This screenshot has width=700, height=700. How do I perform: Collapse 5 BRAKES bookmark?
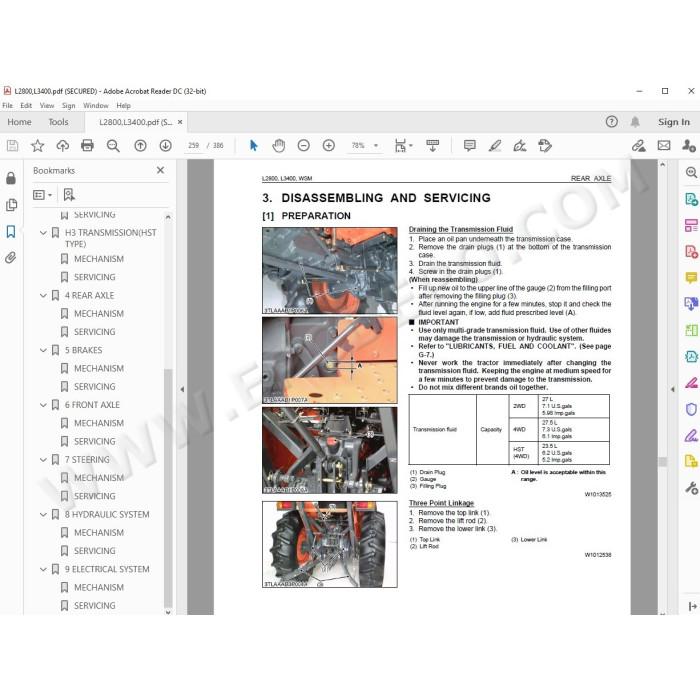(43, 350)
